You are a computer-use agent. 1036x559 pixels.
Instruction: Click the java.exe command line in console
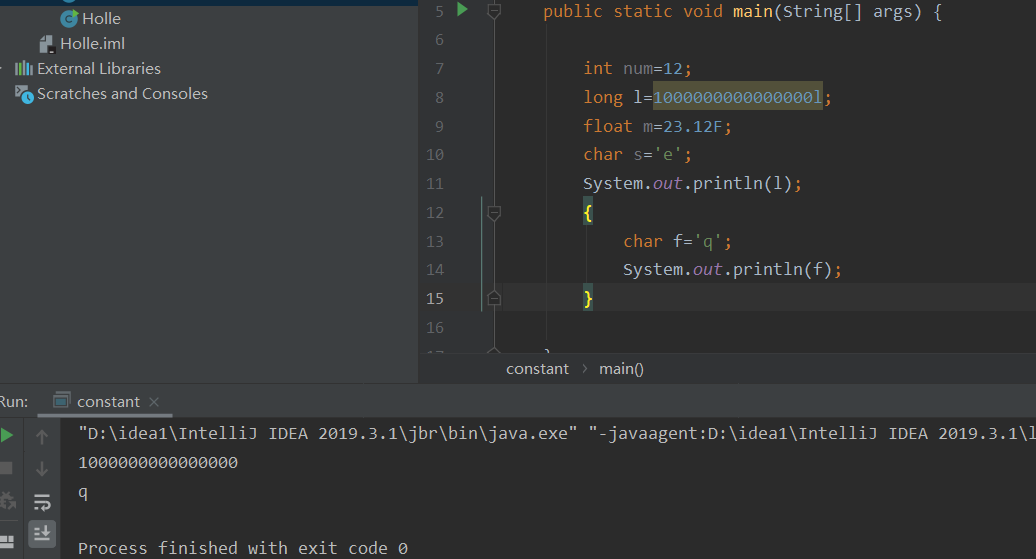tap(556, 433)
